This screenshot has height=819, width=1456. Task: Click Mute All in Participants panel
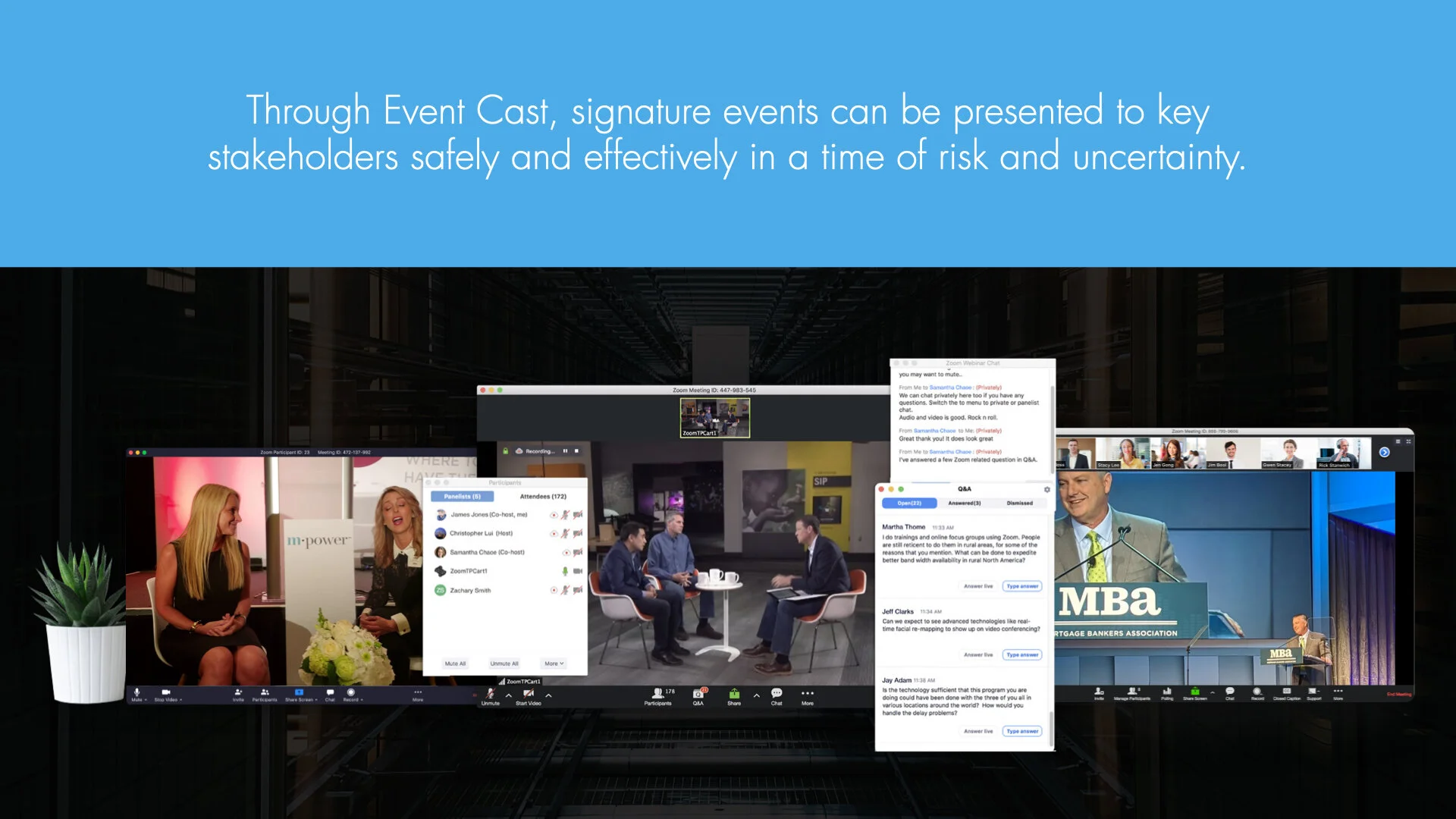point(455,664)
